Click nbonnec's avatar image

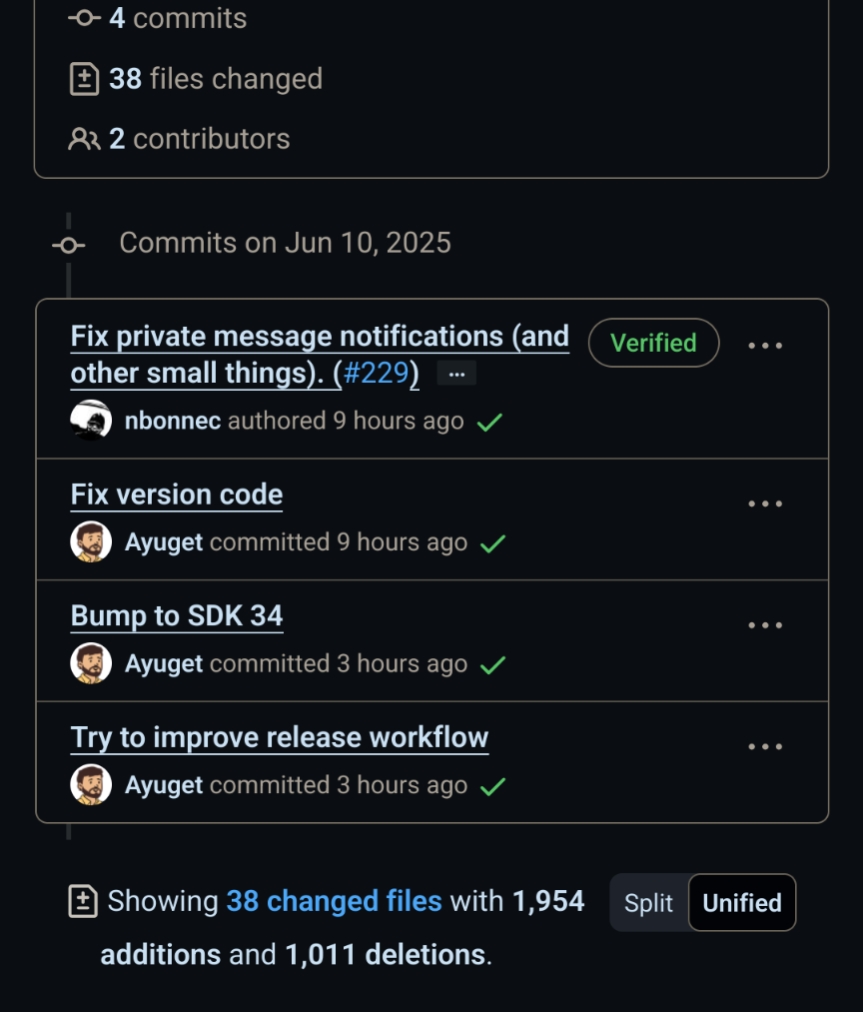(x=91, y=421)
